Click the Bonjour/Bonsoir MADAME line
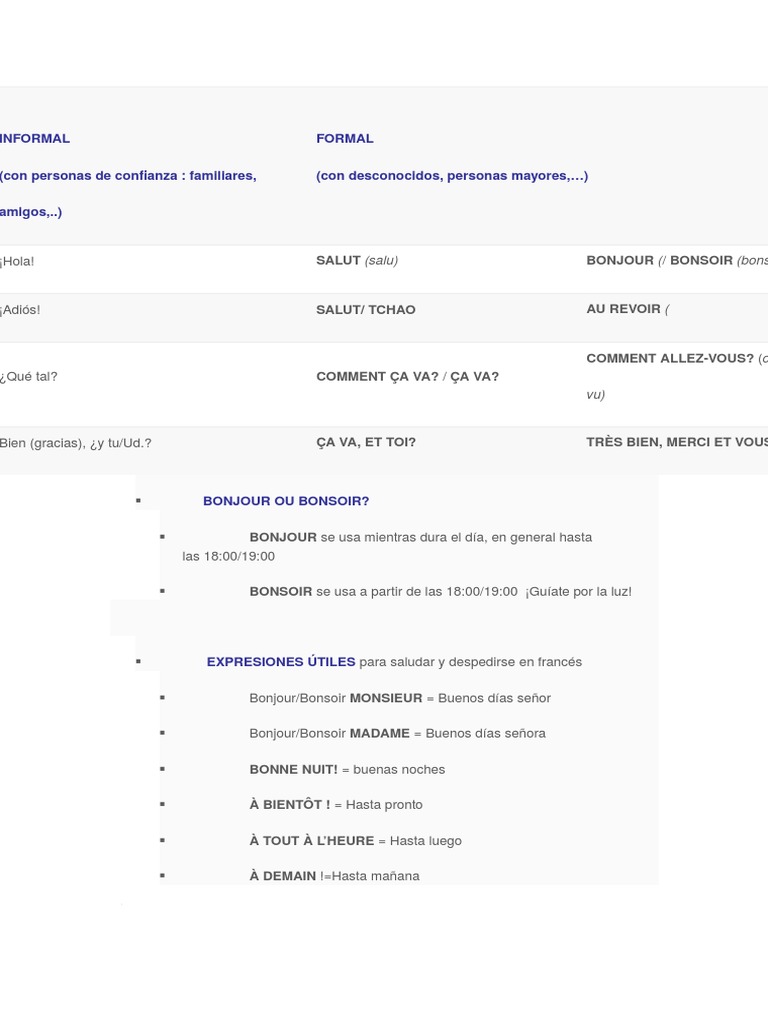Viewport: 768px width, 1024px height. pos(397,733)
